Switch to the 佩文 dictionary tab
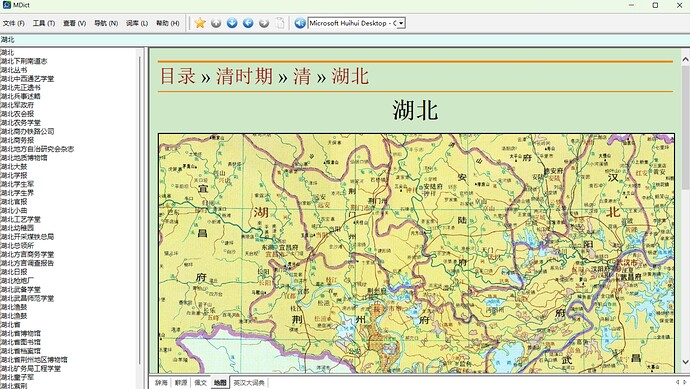This screenshot has height=389, width=690. [x=201, y=382]
